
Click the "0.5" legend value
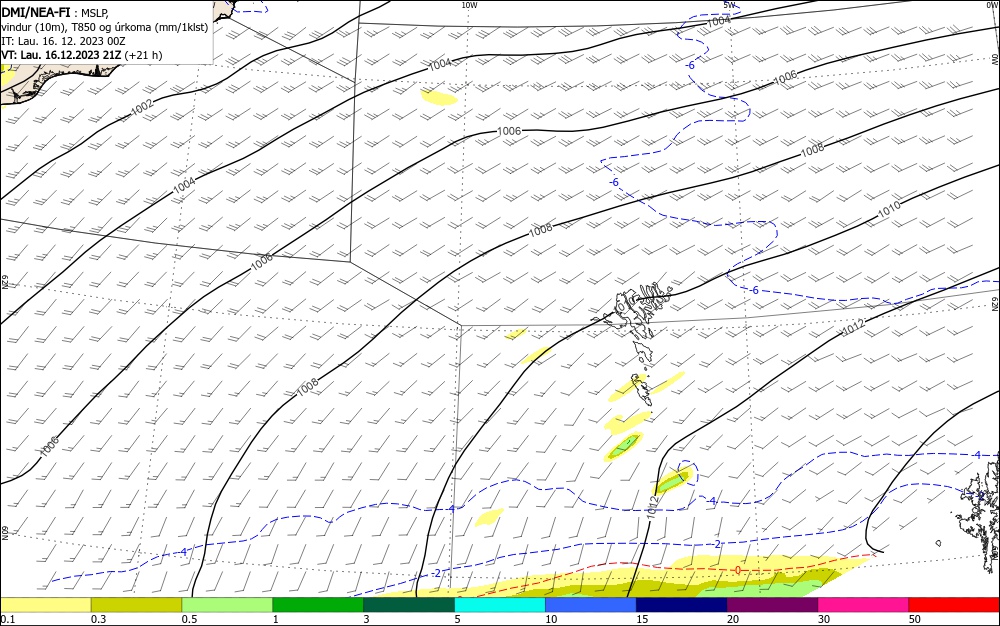pyautogui.click(x=189, y=620)
